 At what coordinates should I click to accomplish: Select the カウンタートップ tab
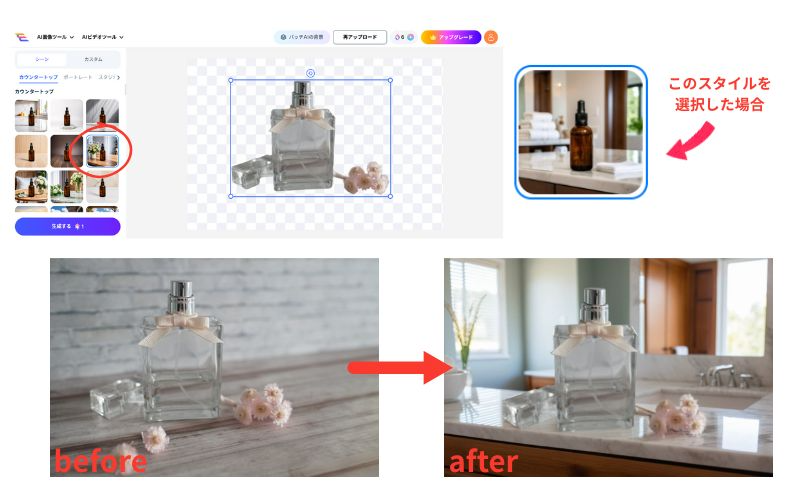[38, 77]
